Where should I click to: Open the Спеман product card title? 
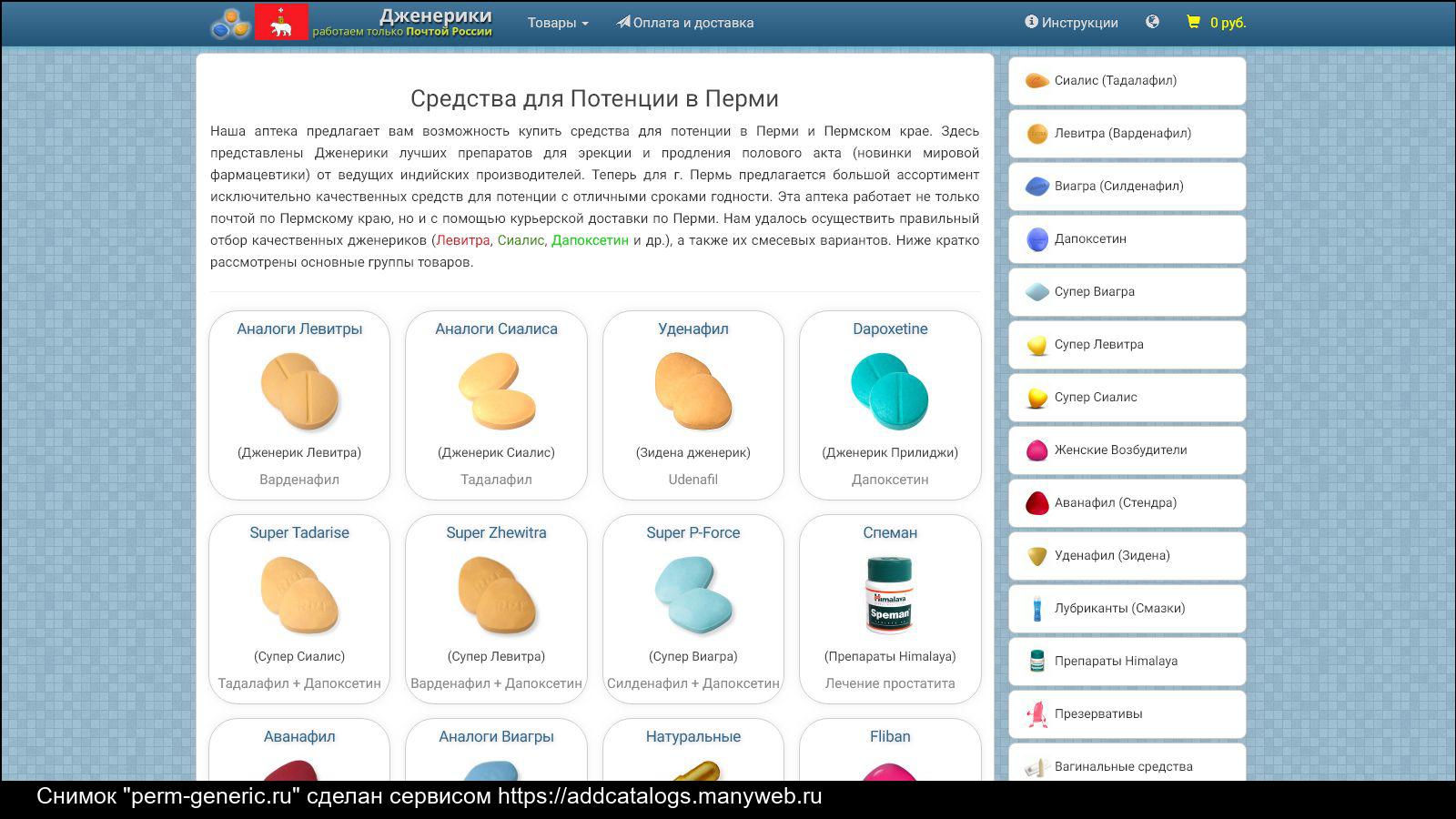(x=890, y=532)
